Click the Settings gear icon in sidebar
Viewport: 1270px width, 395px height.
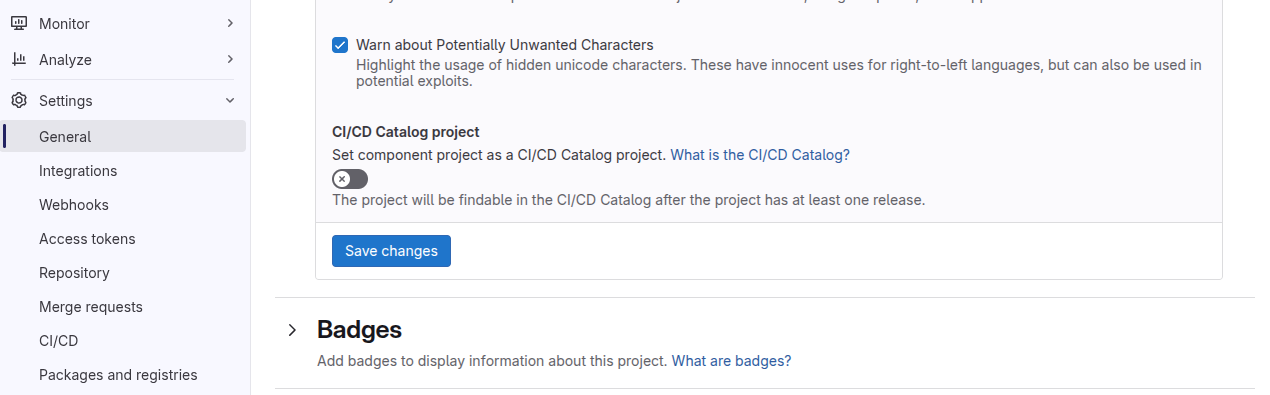click(18, 100)
